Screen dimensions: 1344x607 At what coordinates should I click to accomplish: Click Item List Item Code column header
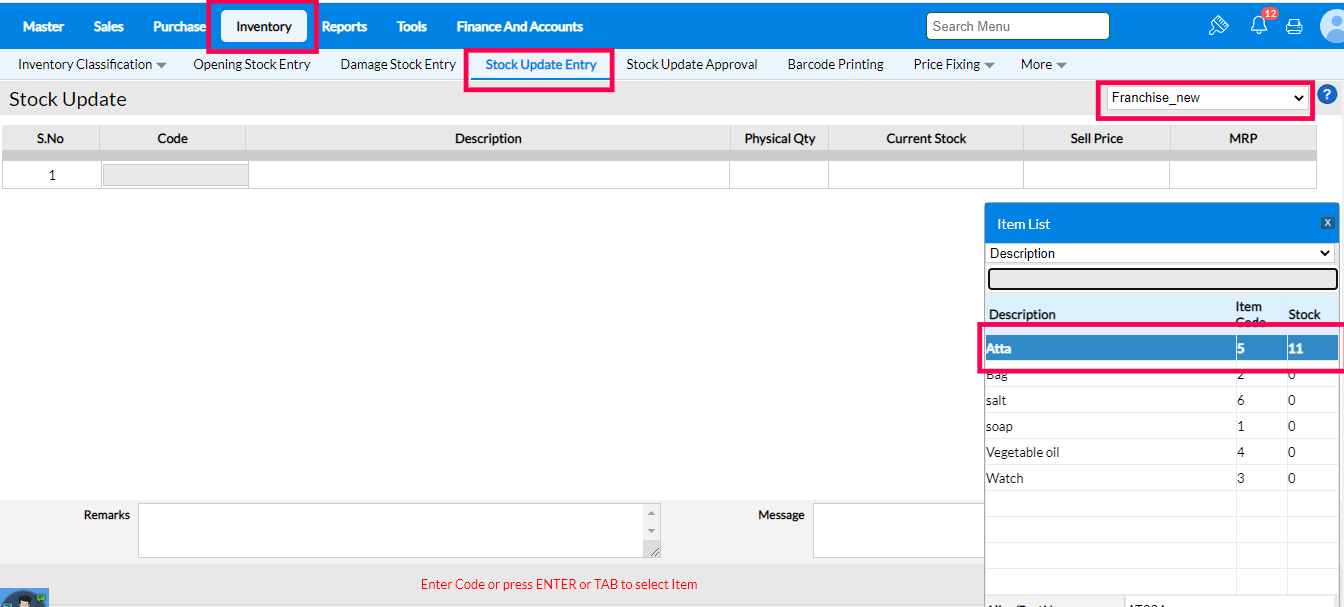(1250, 313)
